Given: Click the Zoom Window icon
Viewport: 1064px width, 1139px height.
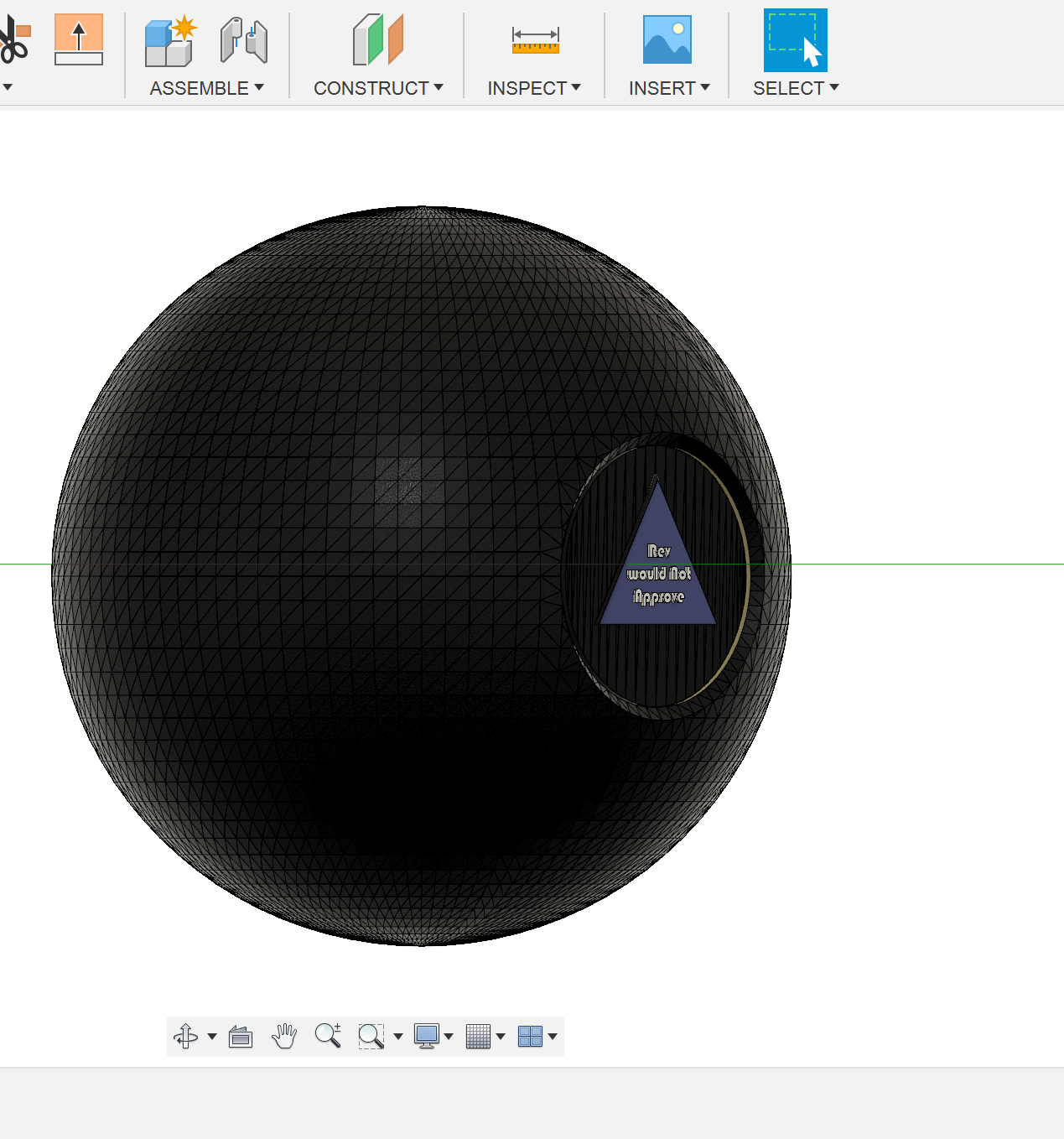Looking at the screenshot, I should click(x=371, y=1037).
